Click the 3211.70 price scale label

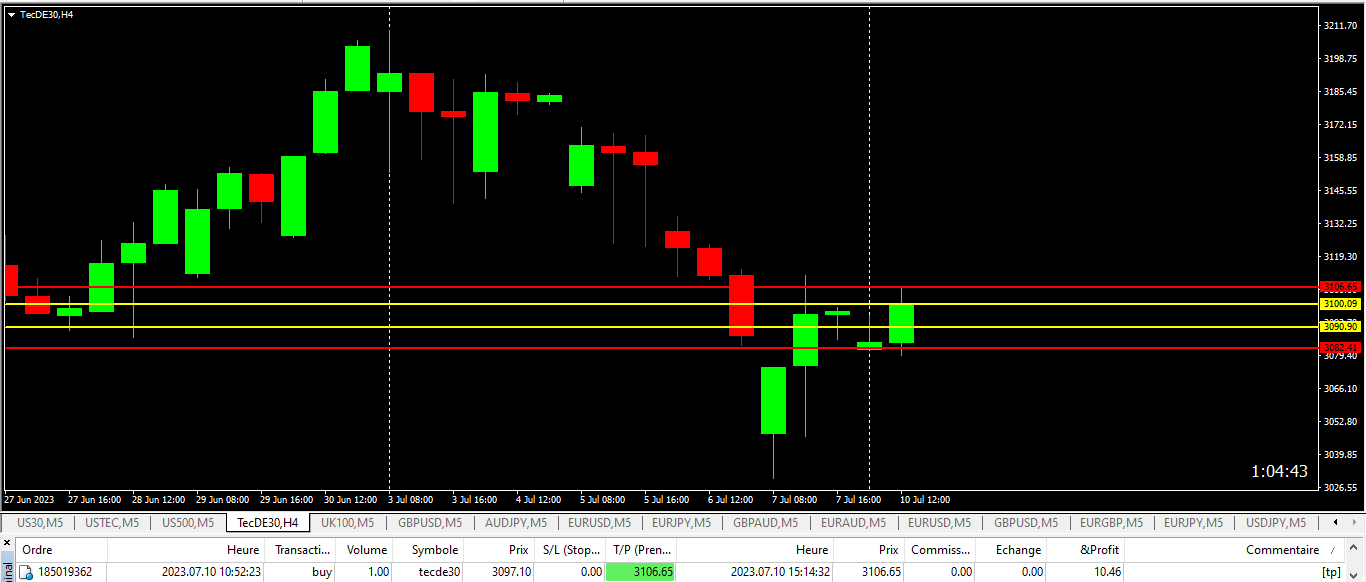(1340, 26)
